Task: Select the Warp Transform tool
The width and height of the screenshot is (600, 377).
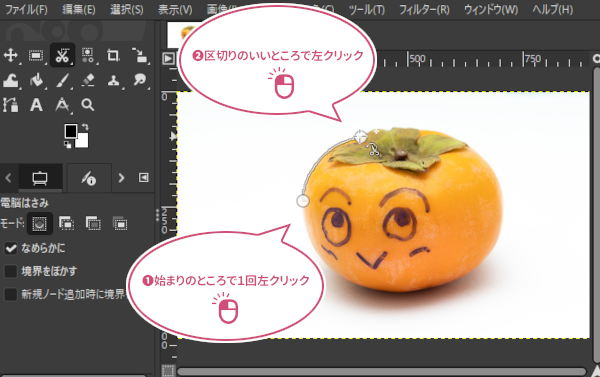Action: pyautogui.click(x=10, y=81)
